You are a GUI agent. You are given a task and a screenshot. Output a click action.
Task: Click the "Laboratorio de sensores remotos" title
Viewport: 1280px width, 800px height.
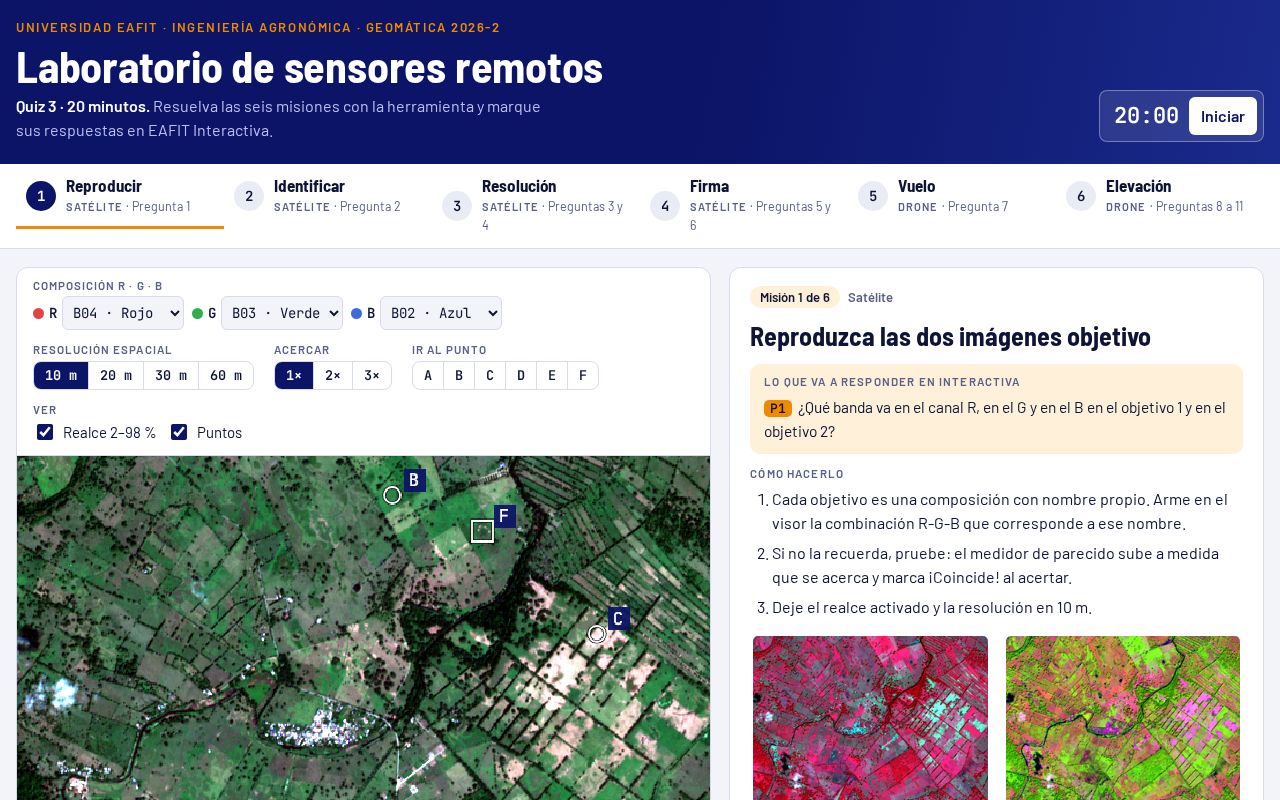tap(309, 67)
